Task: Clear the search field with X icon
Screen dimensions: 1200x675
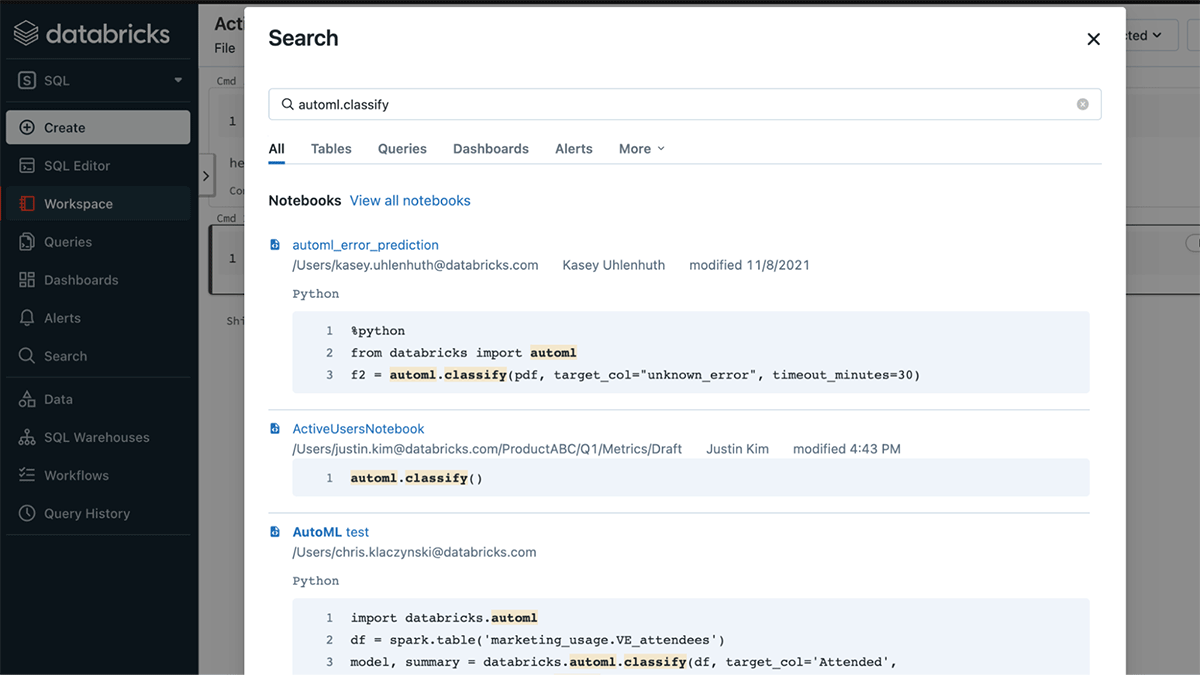Action: click(1082, 104)
